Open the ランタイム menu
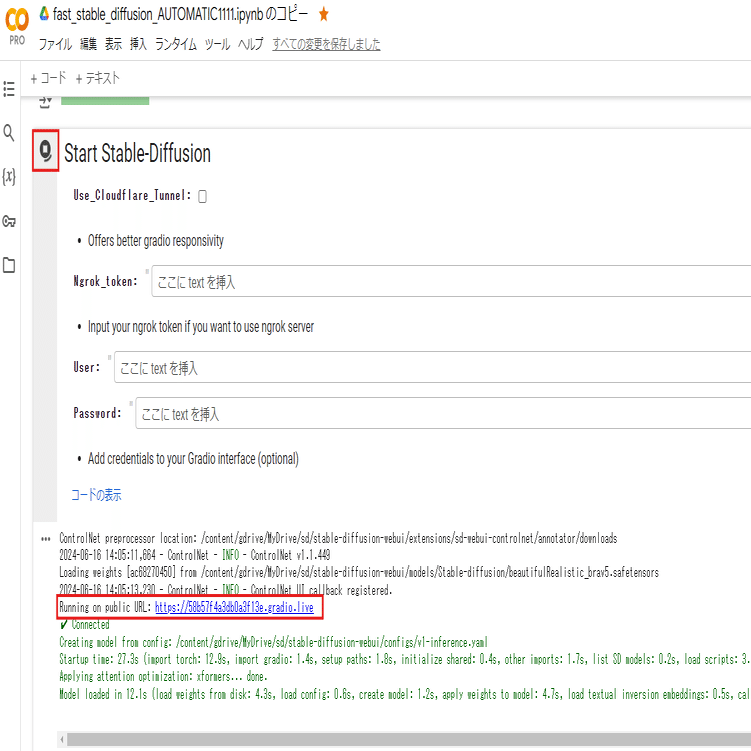Image resolution: width=751 pixels, height=751 pixels. tap(176, 44)
